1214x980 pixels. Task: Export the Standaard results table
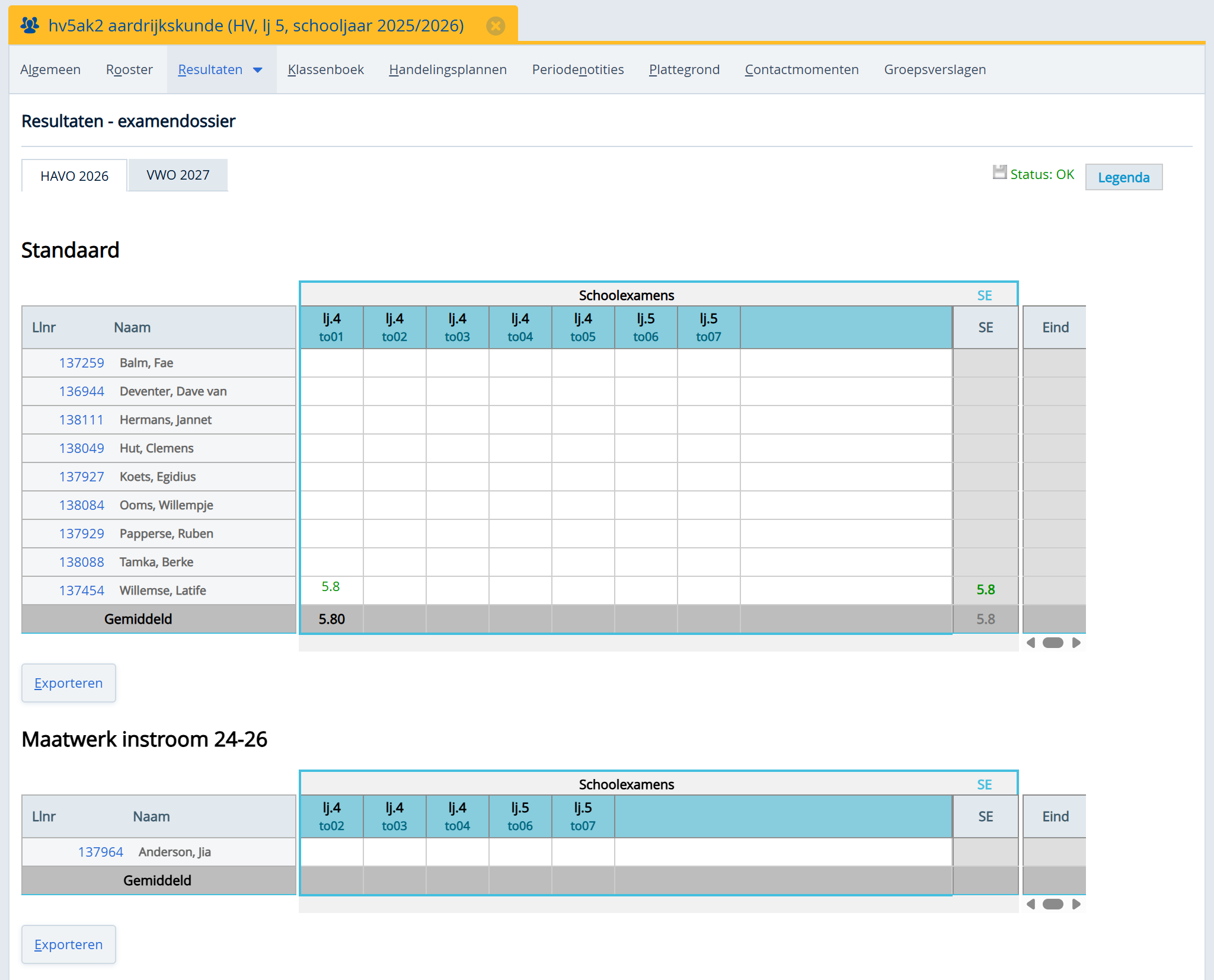pos(69,683)
